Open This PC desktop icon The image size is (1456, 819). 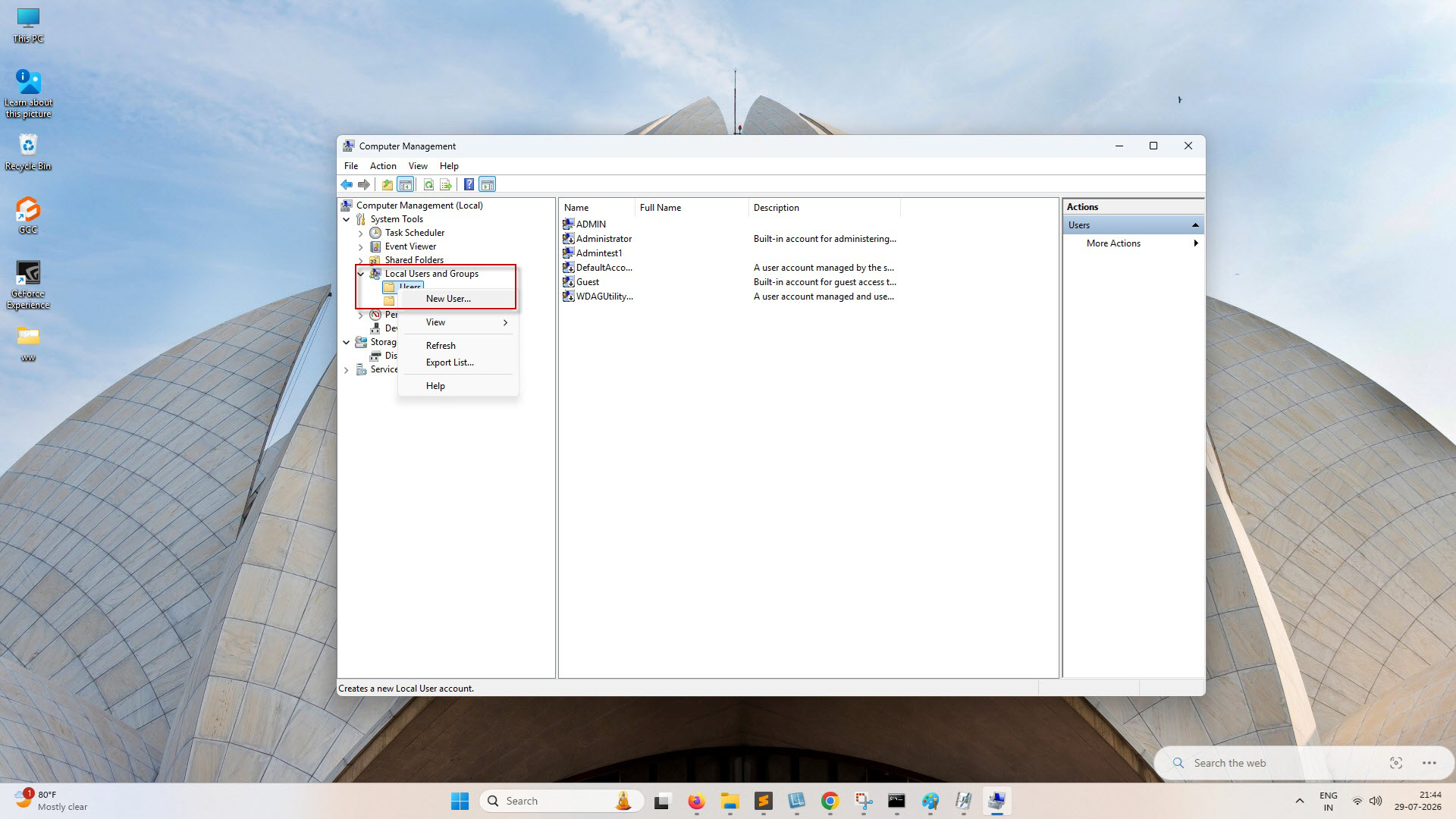pyautogui.click(x=28, y=26)
